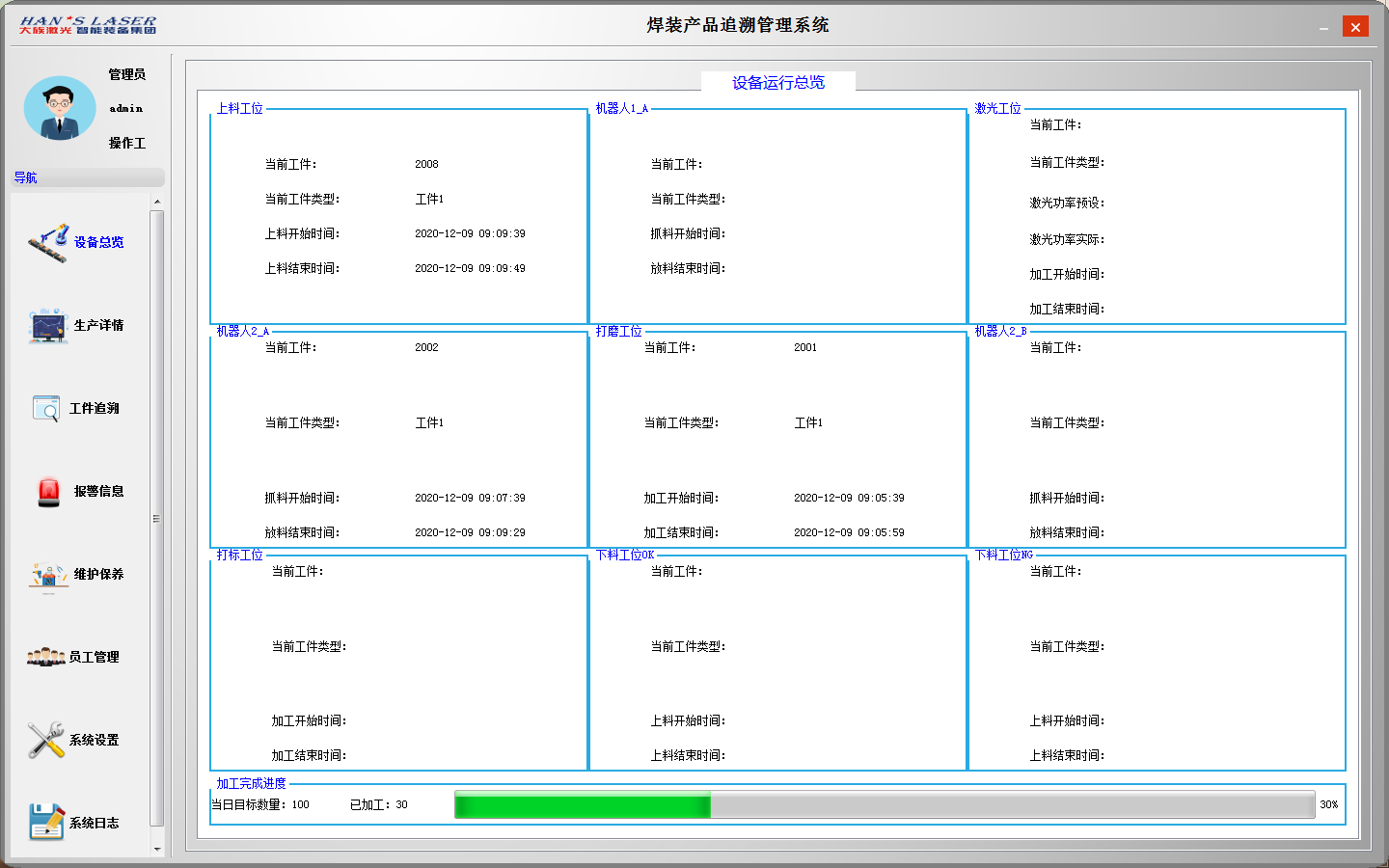This screenshot has width=1389, height=868.
Task: Click workpiece number 2008 in 上料工位
Action: point(426,165)
